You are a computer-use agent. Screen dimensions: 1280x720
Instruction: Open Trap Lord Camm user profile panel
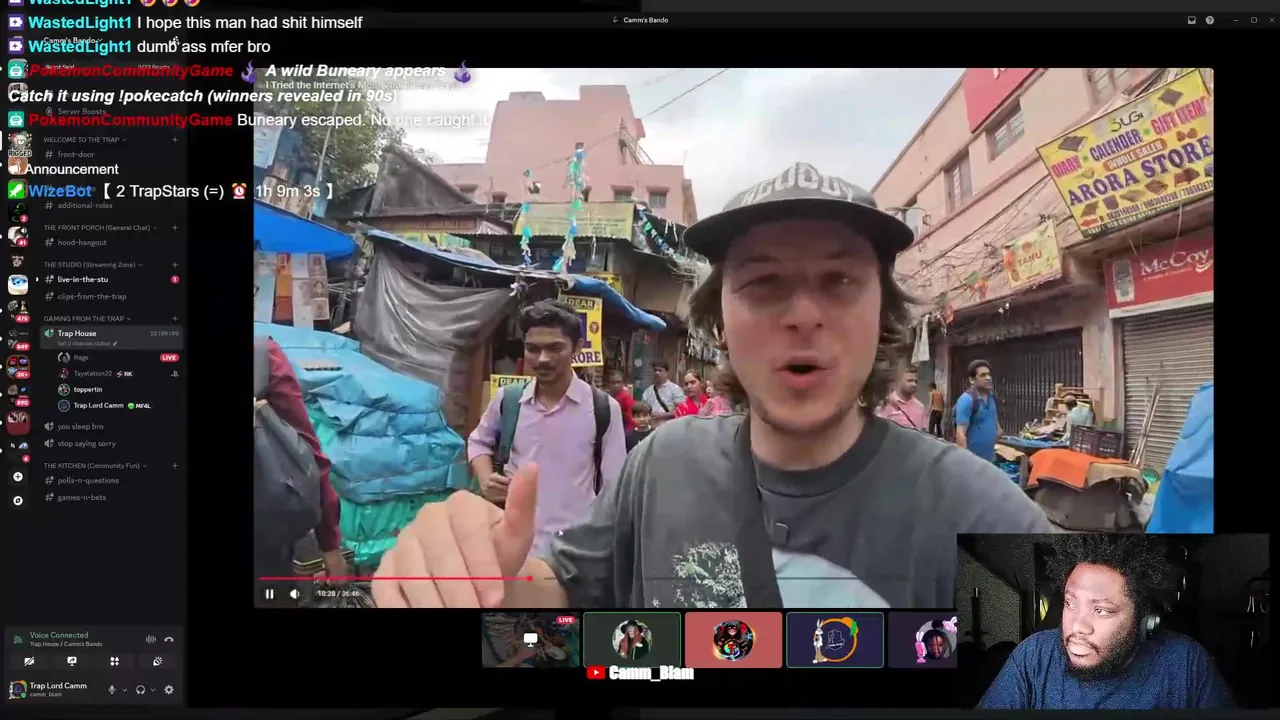49,689
